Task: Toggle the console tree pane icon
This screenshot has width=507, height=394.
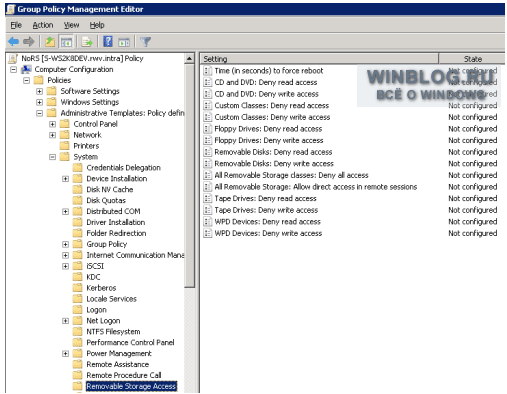Action: point(66,42)
